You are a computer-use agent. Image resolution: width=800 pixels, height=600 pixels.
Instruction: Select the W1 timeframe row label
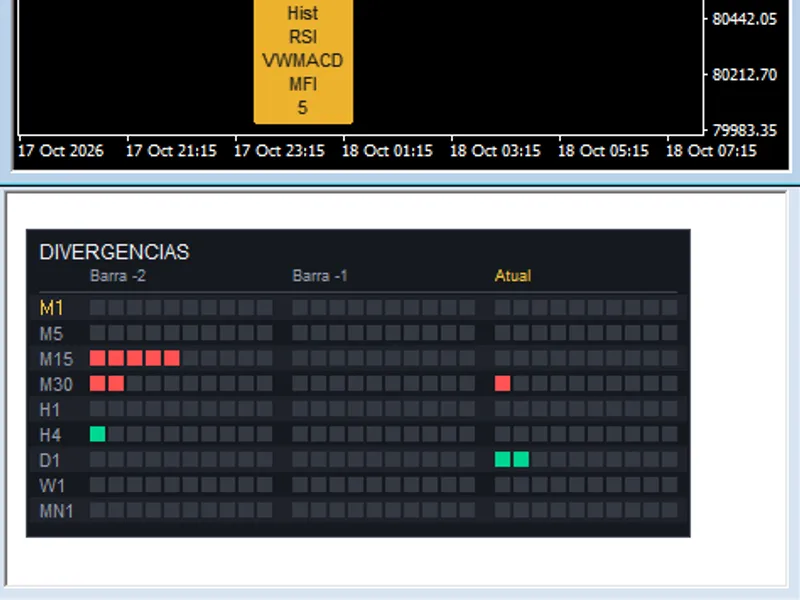pyautogui.click(x=52, y=485)
